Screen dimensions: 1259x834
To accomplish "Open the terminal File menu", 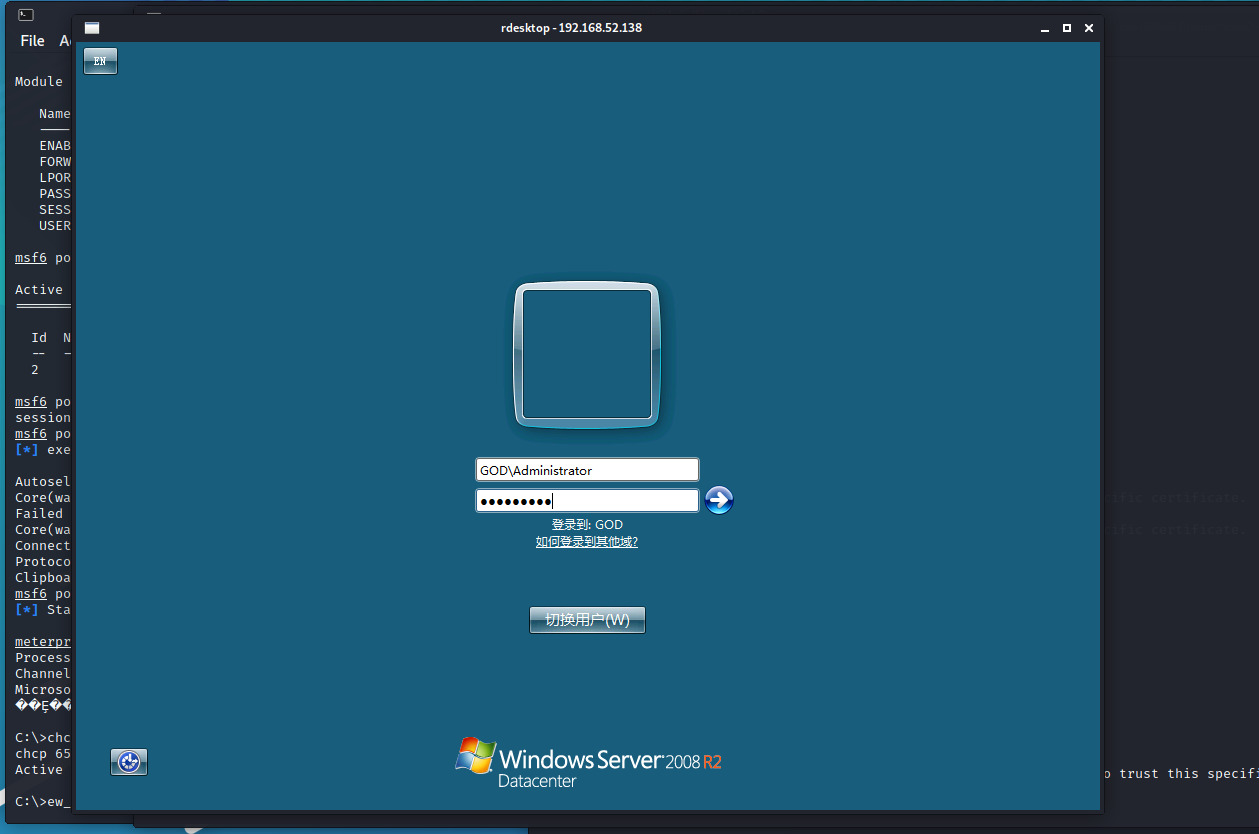I will point(32,41).
